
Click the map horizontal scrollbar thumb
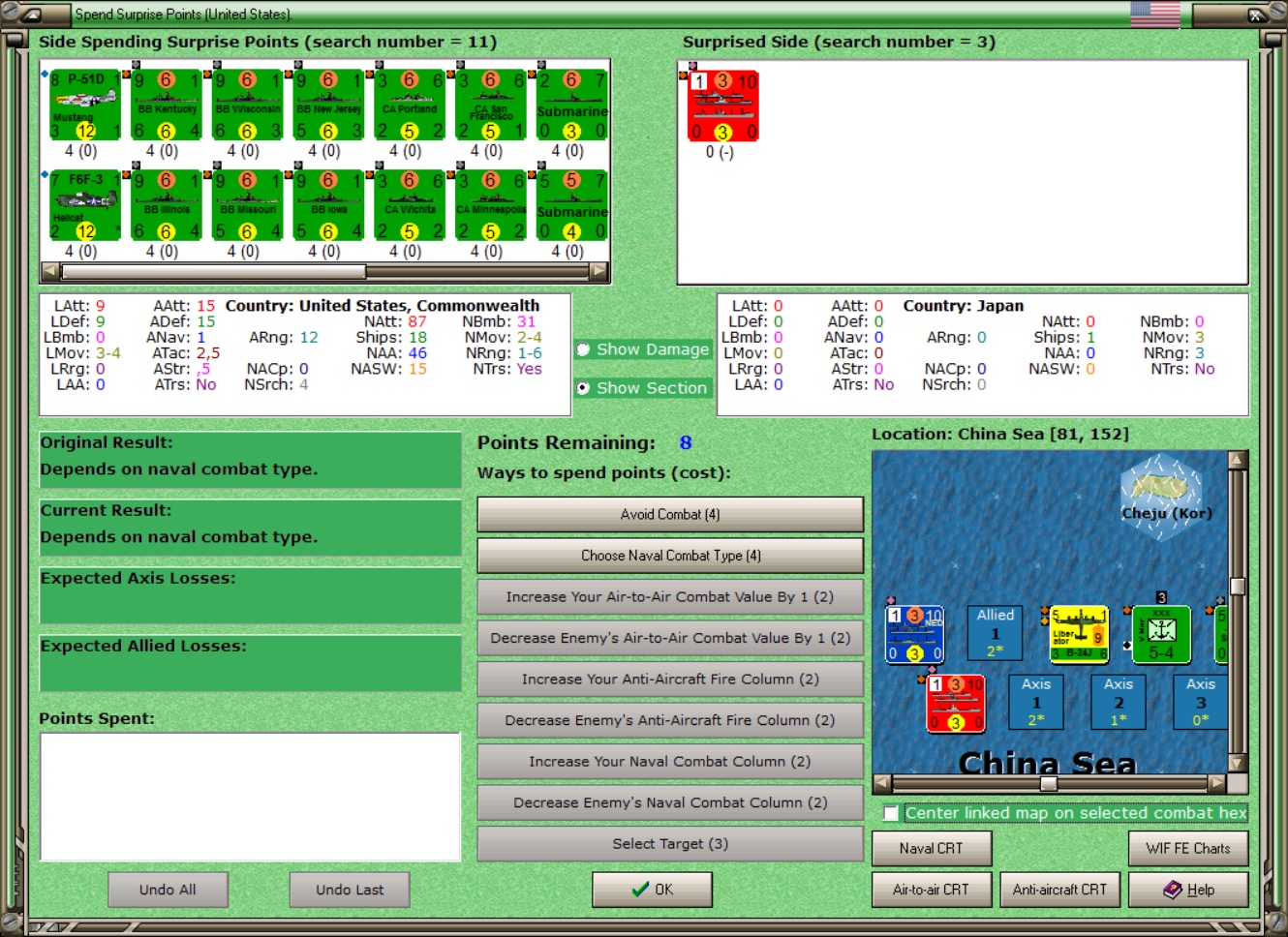pyautogui.click(x=1049, y=783)
